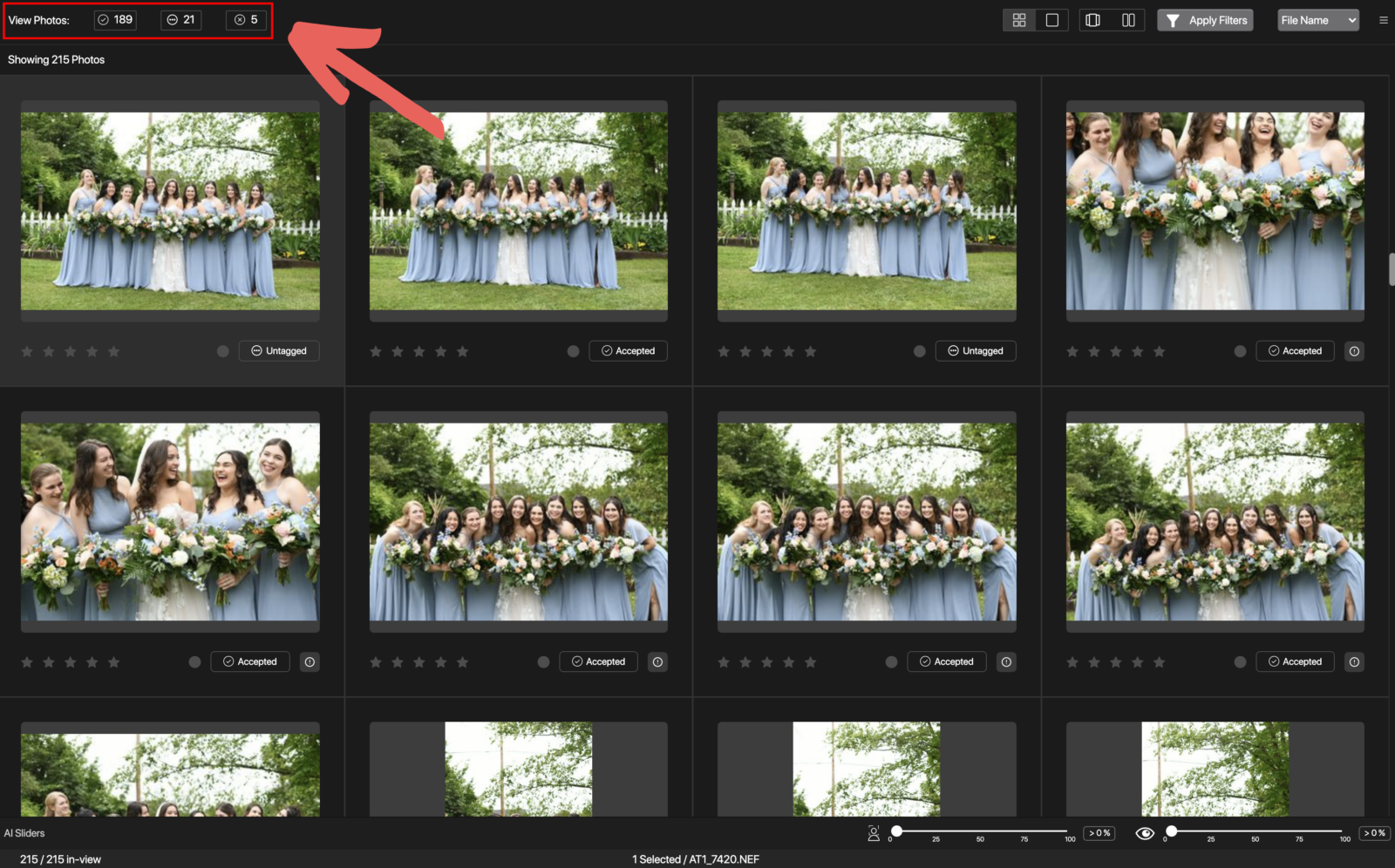Image resolution: width=1395 pixels, height=868 pixels.
Task: Click the >0% threshold button near the eye slider
Action: [x=1374, y=832]
